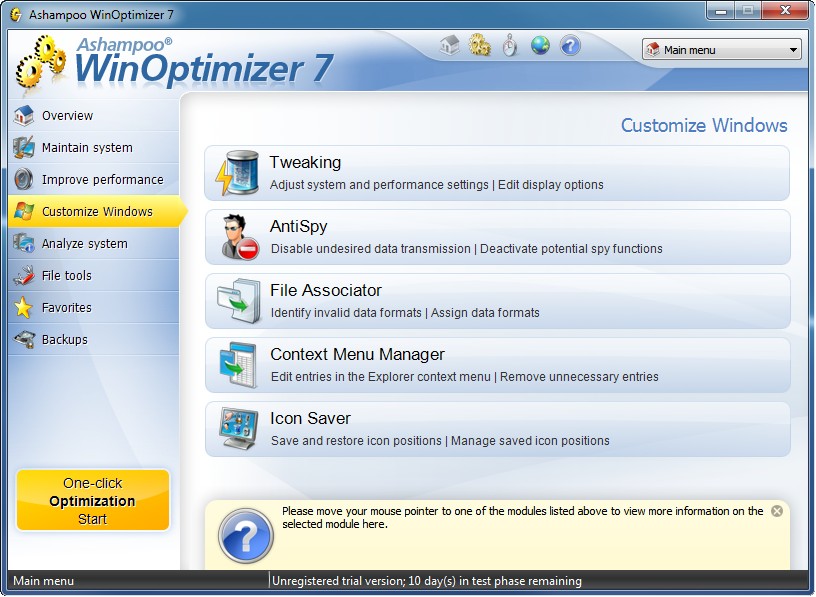
Task: Open the Overview section
Action: coord(94,116)
